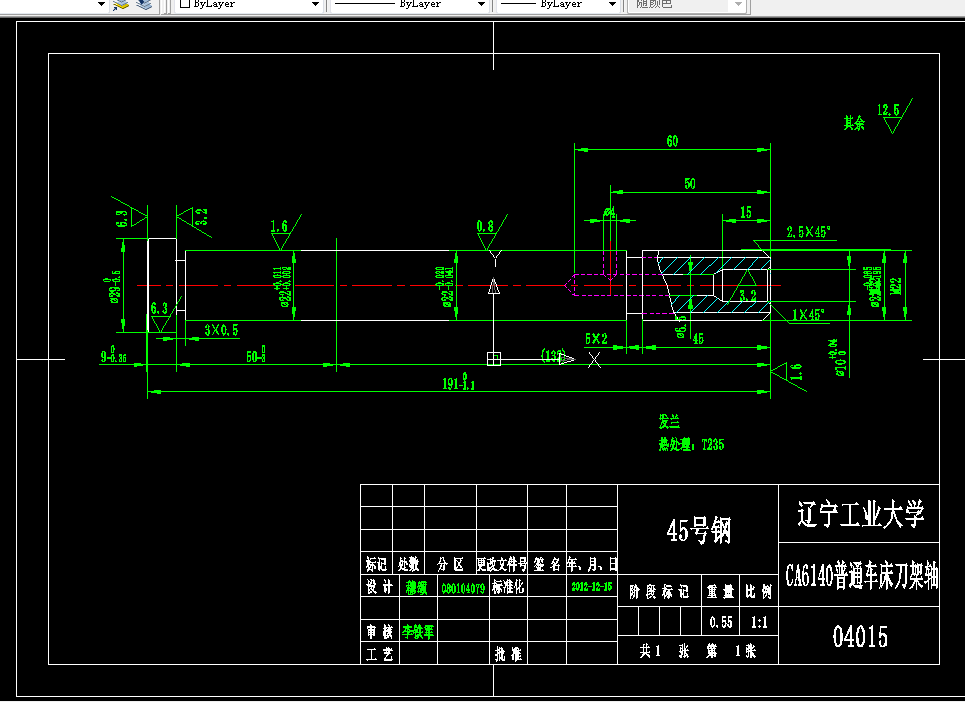Select the '(137)' reference dimension
This screenshot has width=965, height=702.
point(553,355)
